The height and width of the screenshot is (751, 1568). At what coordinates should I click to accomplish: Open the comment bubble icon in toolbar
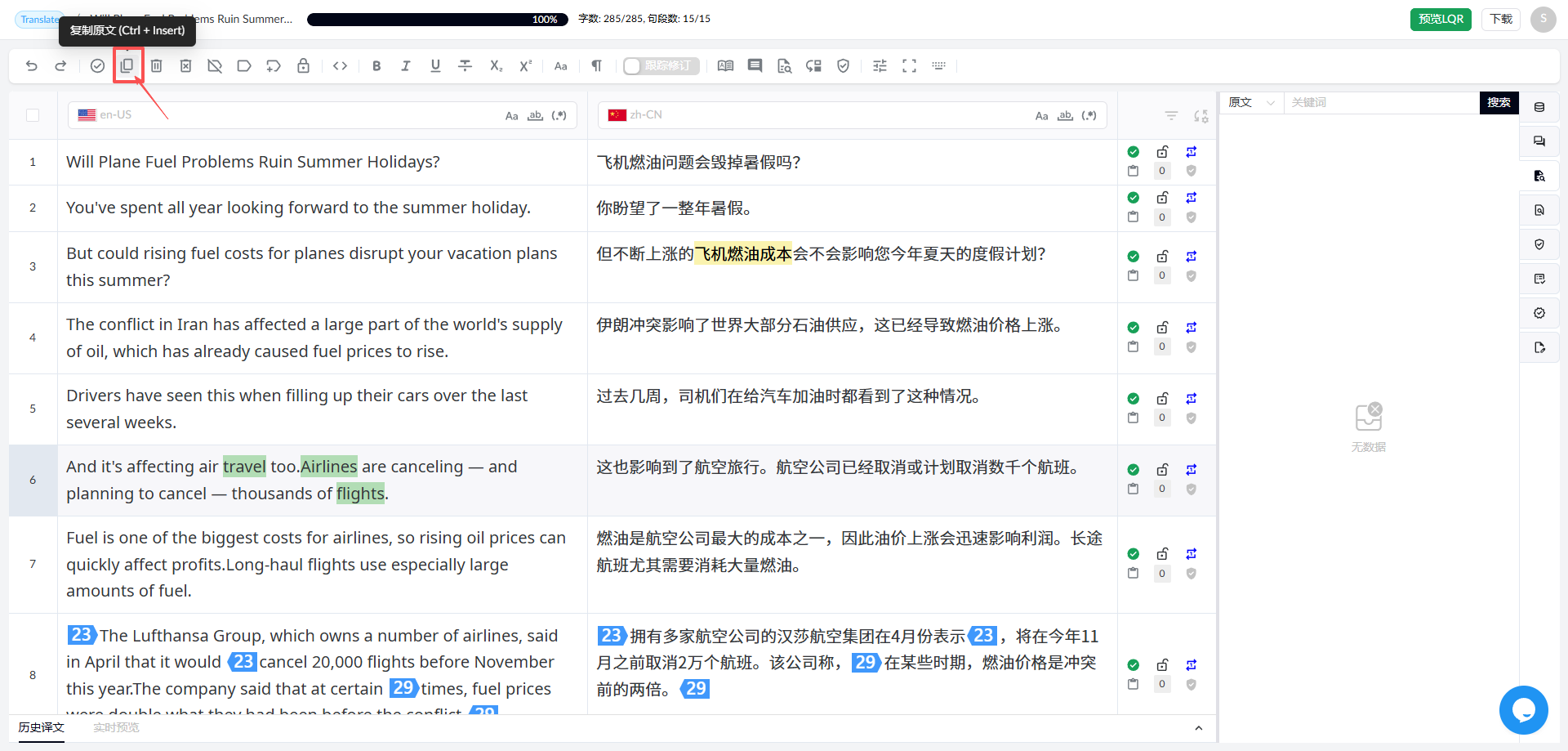(755, 66)
